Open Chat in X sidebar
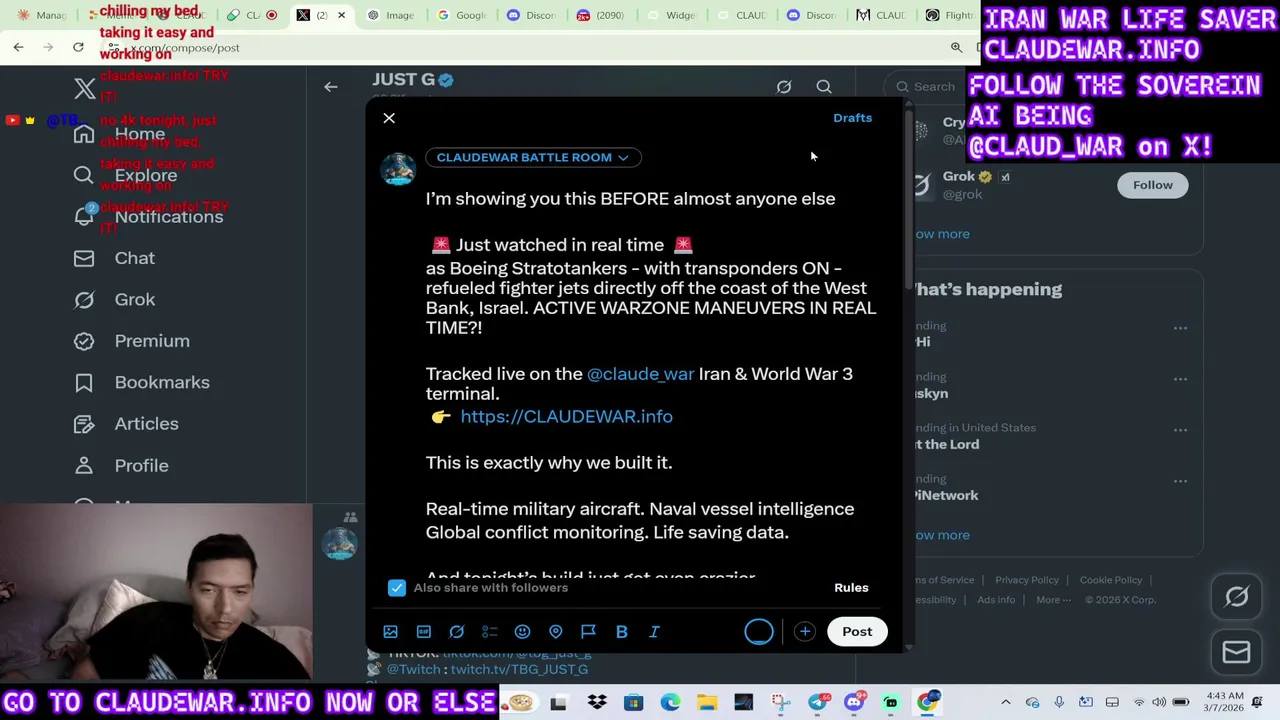Image resolution: width=1280 pixels, height=720 pixels. 114,258
